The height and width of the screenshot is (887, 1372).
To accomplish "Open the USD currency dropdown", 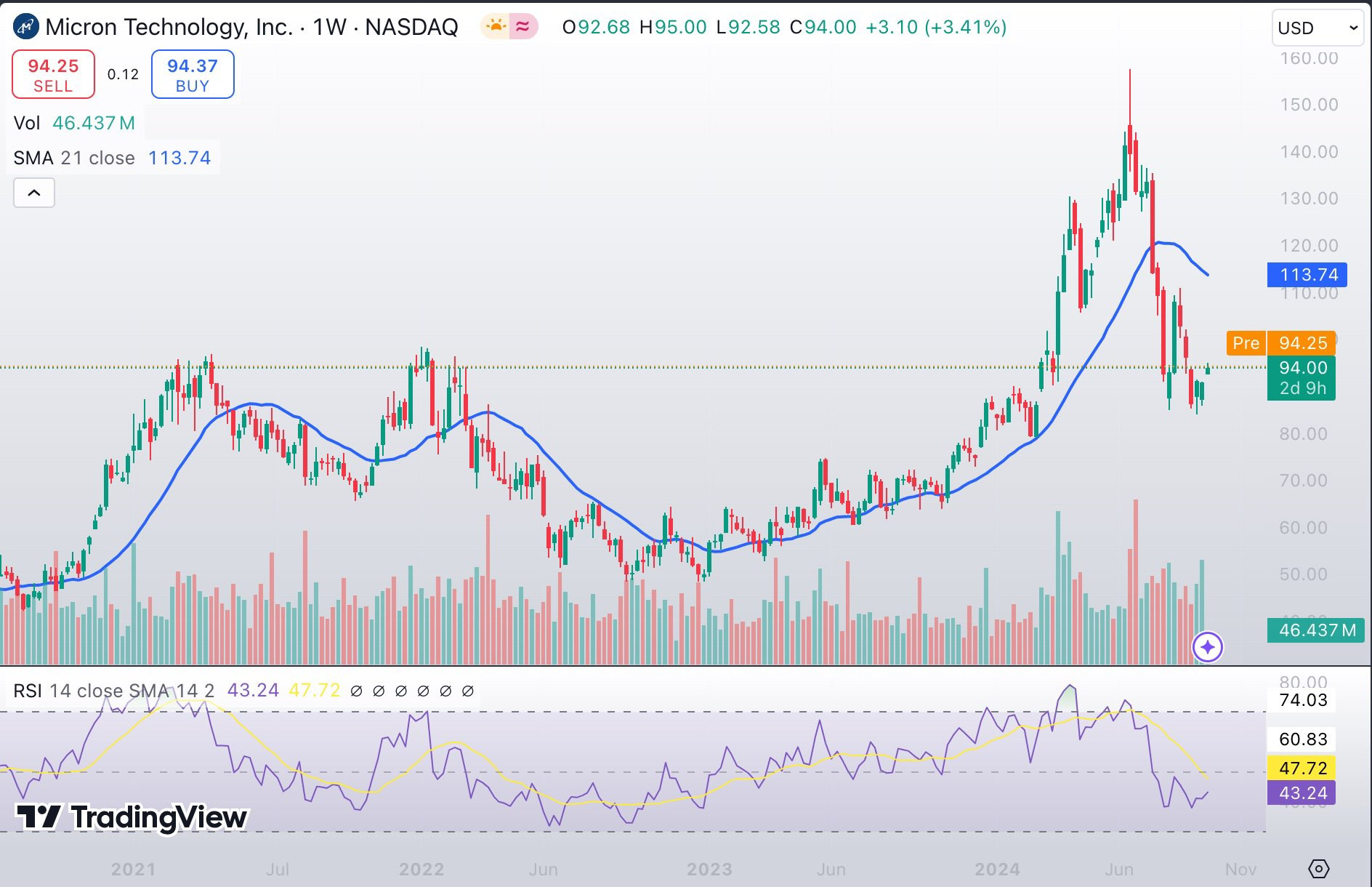I will pos(1317,28).
